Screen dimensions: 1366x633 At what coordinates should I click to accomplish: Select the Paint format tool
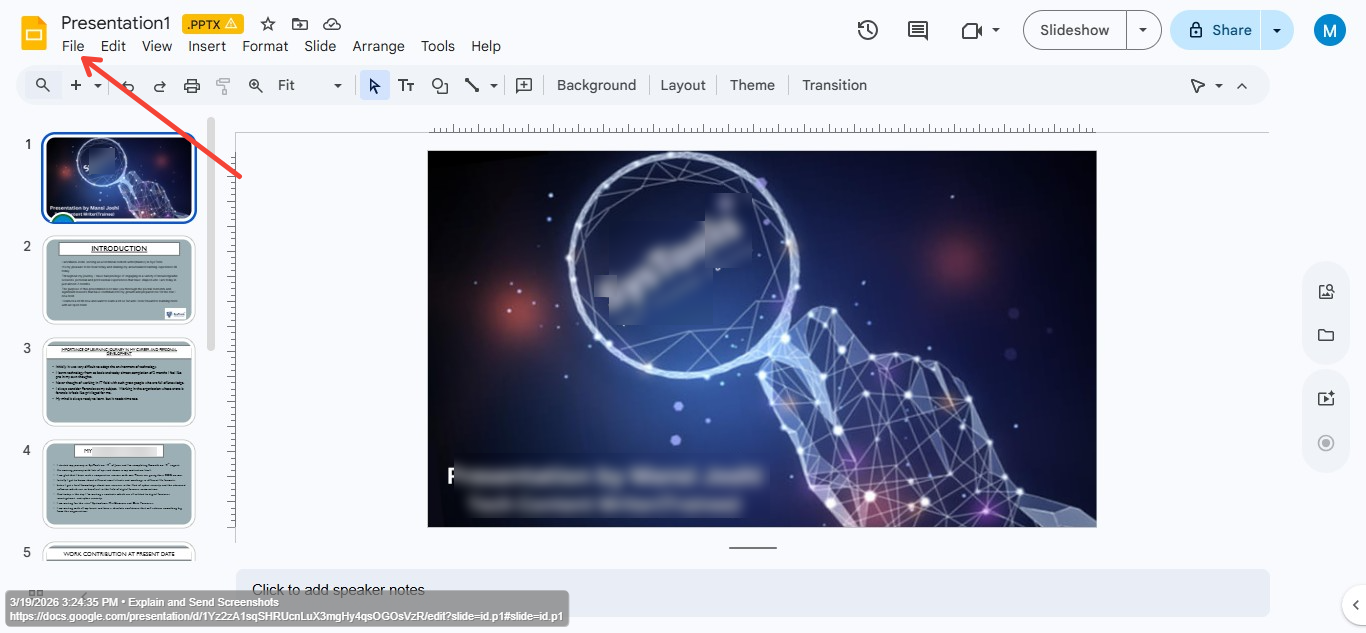click(222, 85)
